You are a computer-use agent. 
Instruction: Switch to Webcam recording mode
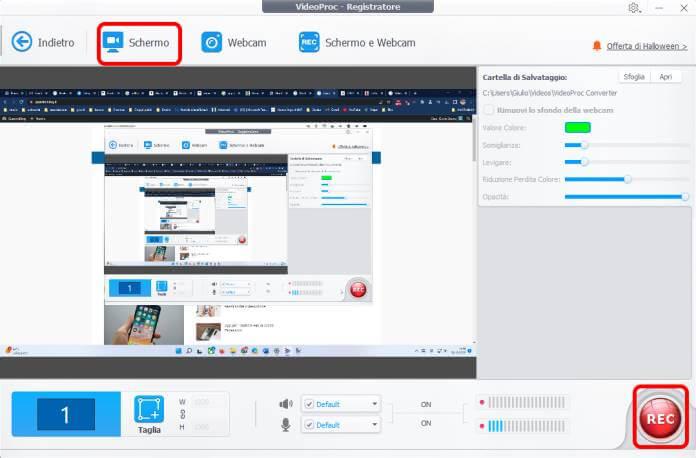click(x=234, y=43)
